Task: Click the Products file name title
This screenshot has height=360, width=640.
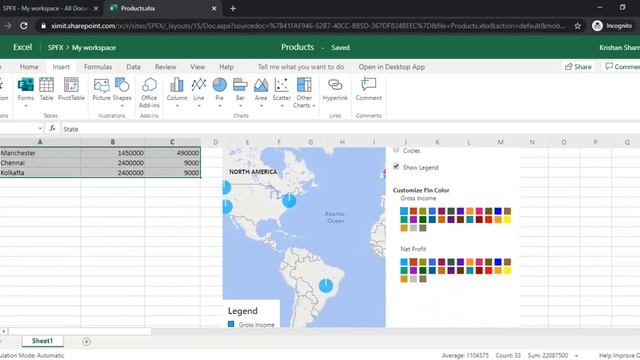Action: [298, 47]
